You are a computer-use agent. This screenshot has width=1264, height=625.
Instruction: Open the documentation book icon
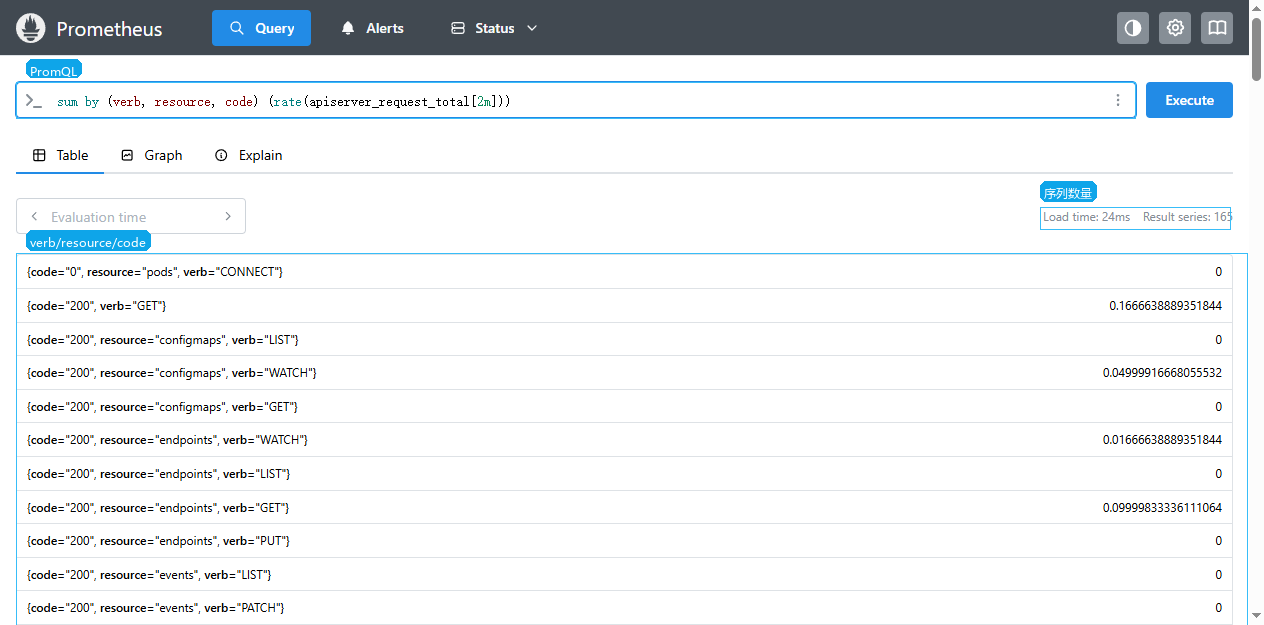pyautogui.click(x=1217, y=28)
